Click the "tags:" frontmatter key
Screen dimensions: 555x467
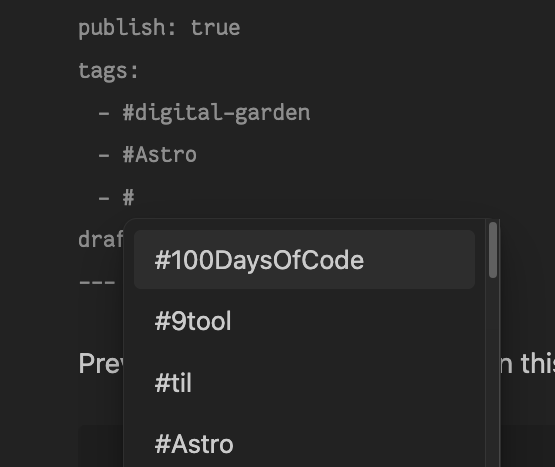tap(108, 72)
